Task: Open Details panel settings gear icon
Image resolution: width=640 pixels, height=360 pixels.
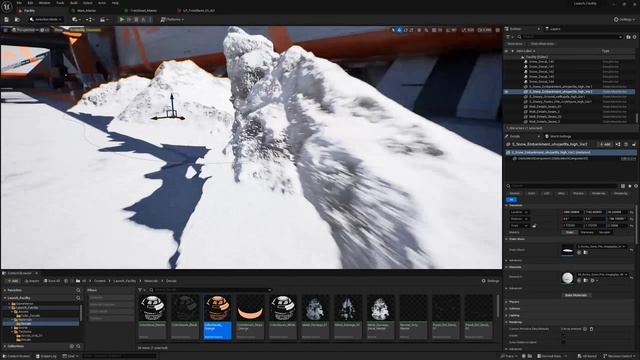Action: (636, 186)
